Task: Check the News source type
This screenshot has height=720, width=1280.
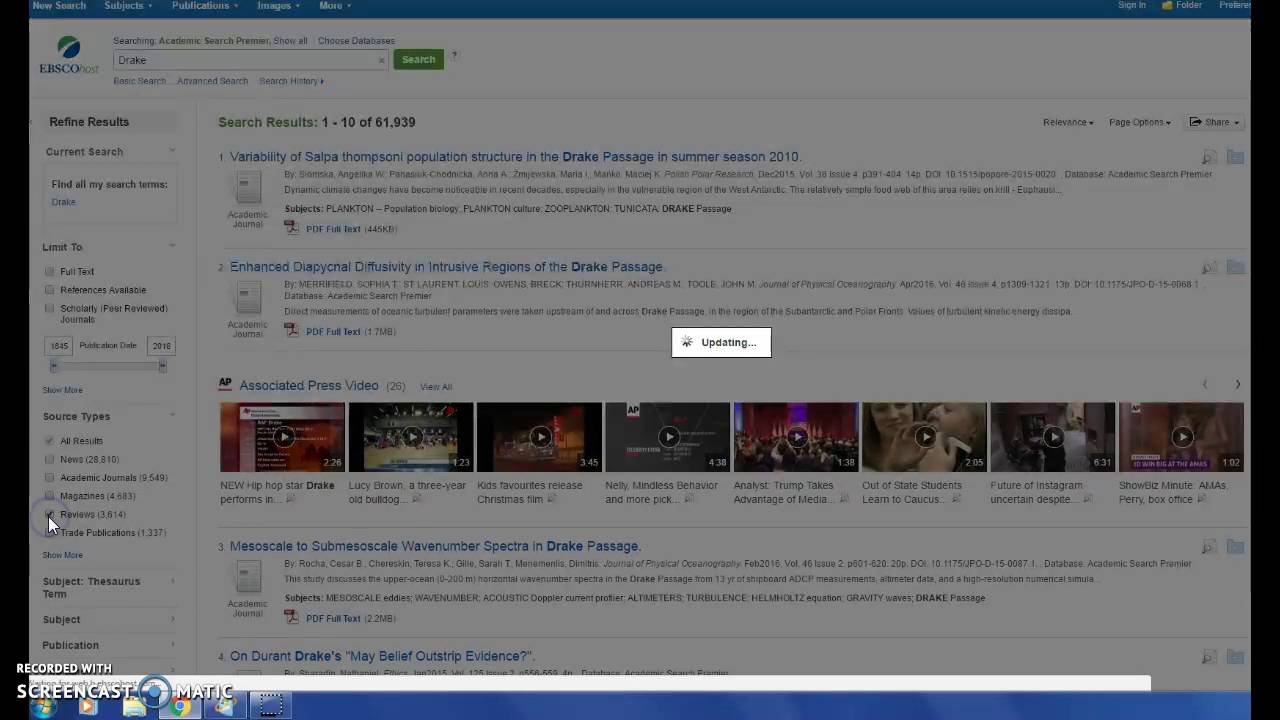Action: (x=50, y=459)
